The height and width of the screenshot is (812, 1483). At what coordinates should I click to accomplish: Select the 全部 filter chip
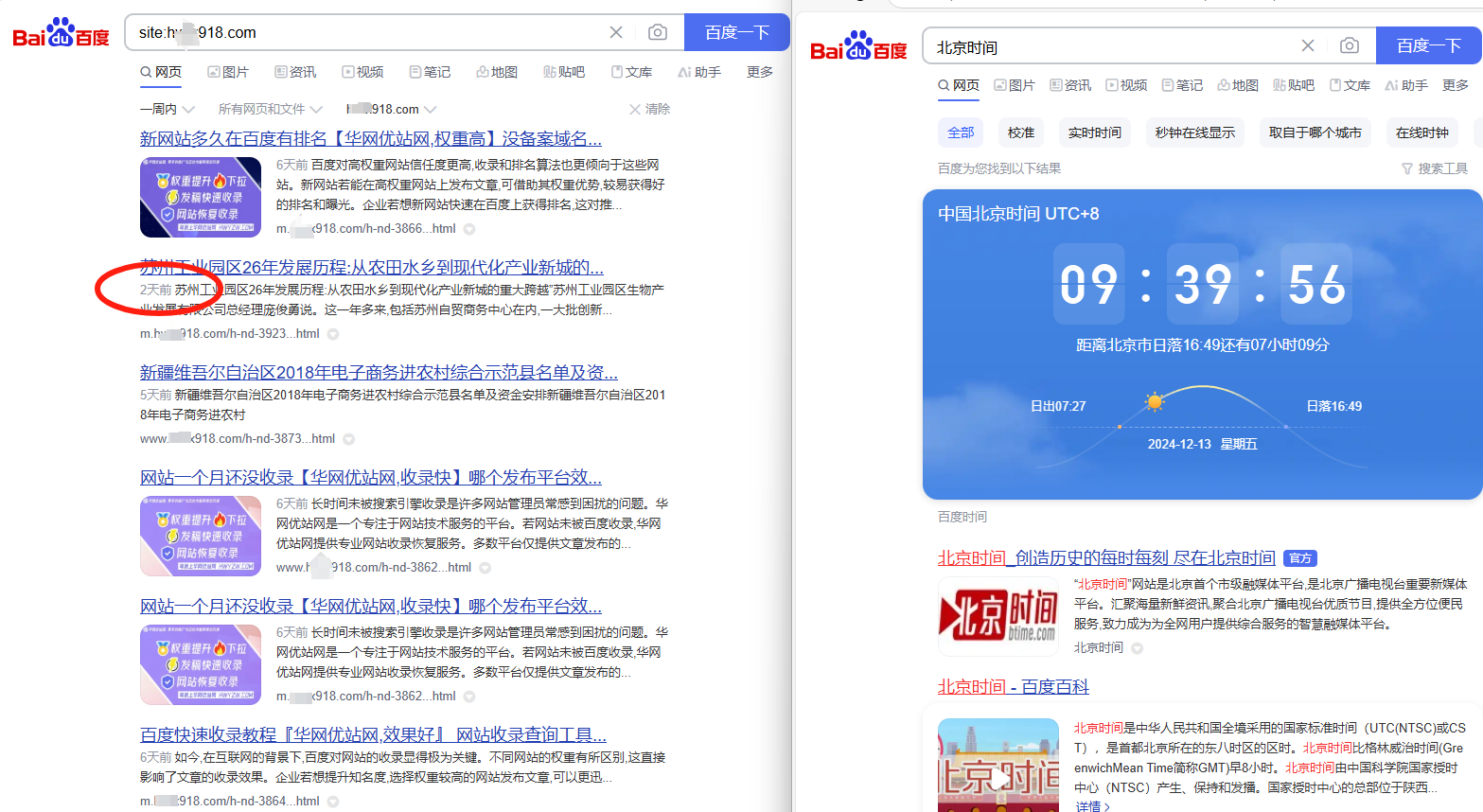click(x=961, y=132)
